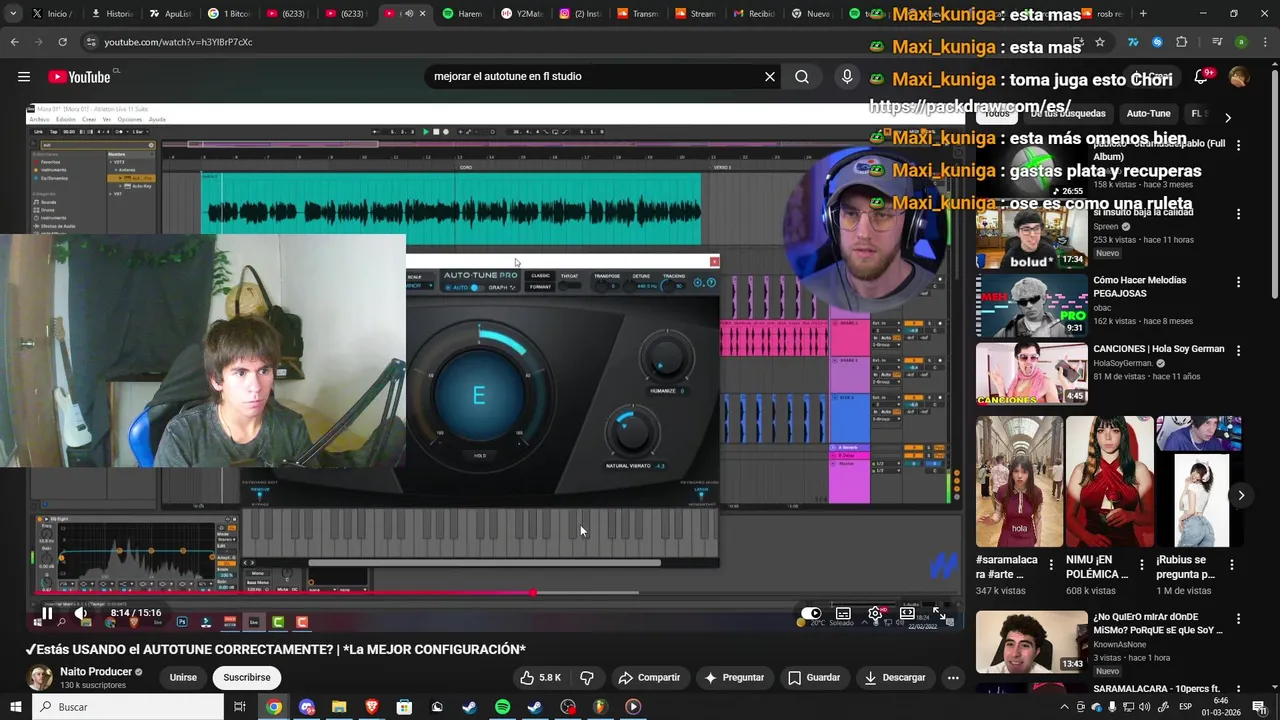Open the 'Cómo Hacer Melodías PEGAJOSAS' thumbnail
This screenshot has width=1280, height=720.
(x=1031, y=306)
